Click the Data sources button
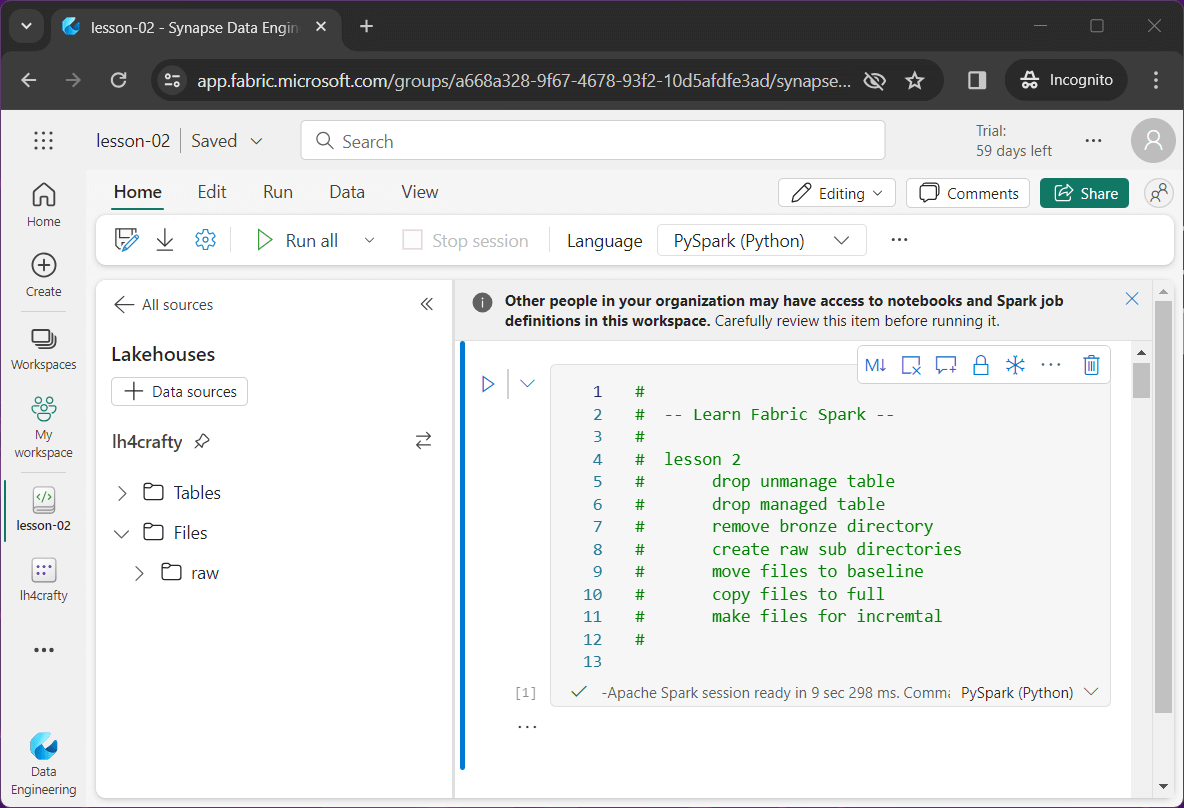 click(179, 392)
